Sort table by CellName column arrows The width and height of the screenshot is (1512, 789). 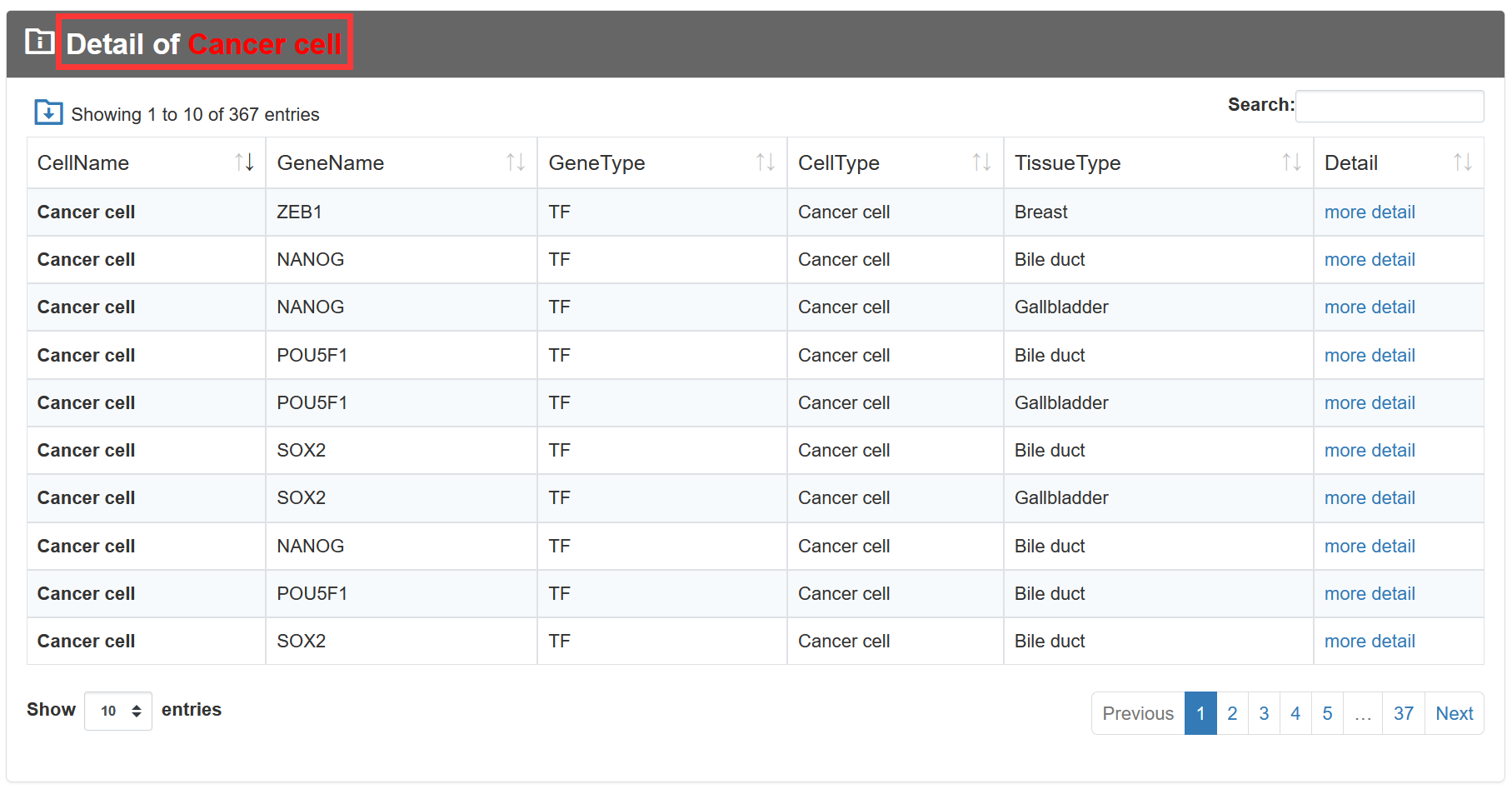(x=244, y=162)
